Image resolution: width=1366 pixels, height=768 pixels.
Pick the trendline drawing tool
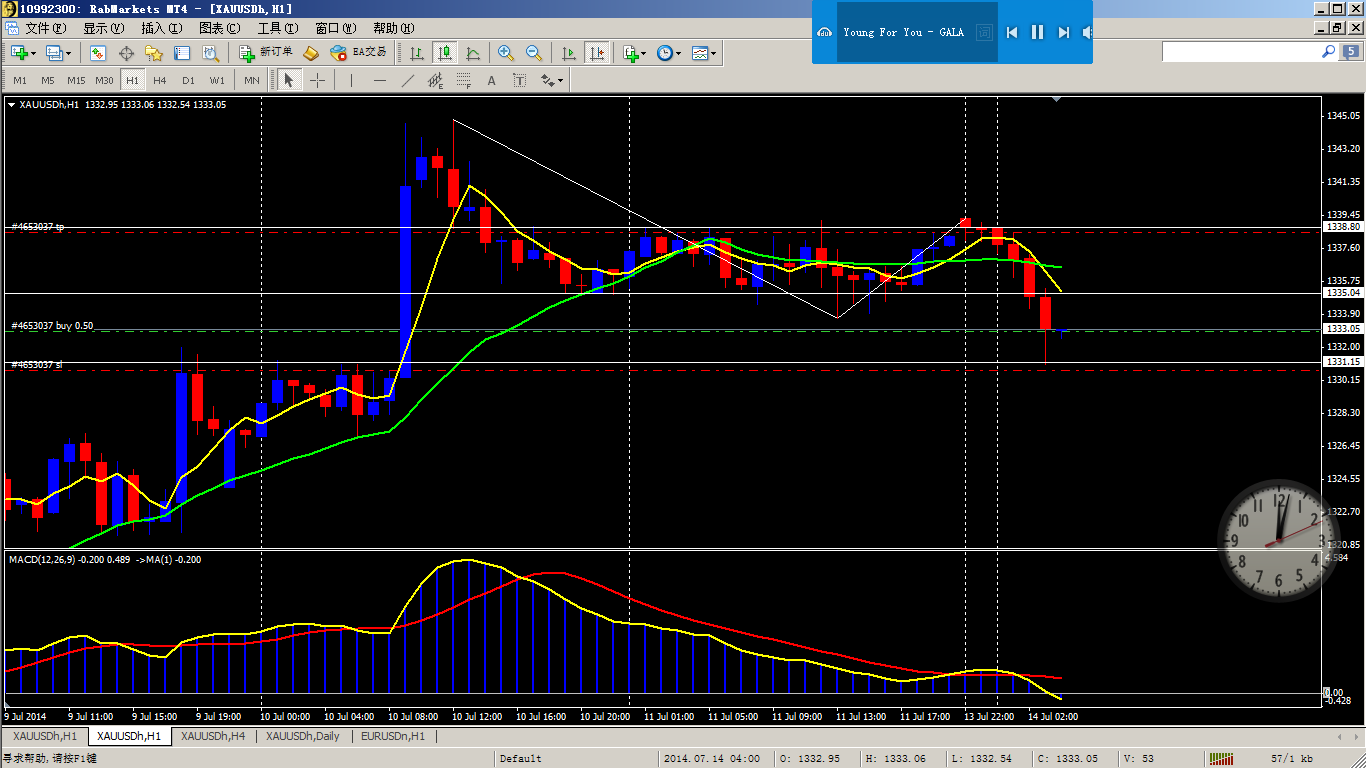[x=407, y=80]
